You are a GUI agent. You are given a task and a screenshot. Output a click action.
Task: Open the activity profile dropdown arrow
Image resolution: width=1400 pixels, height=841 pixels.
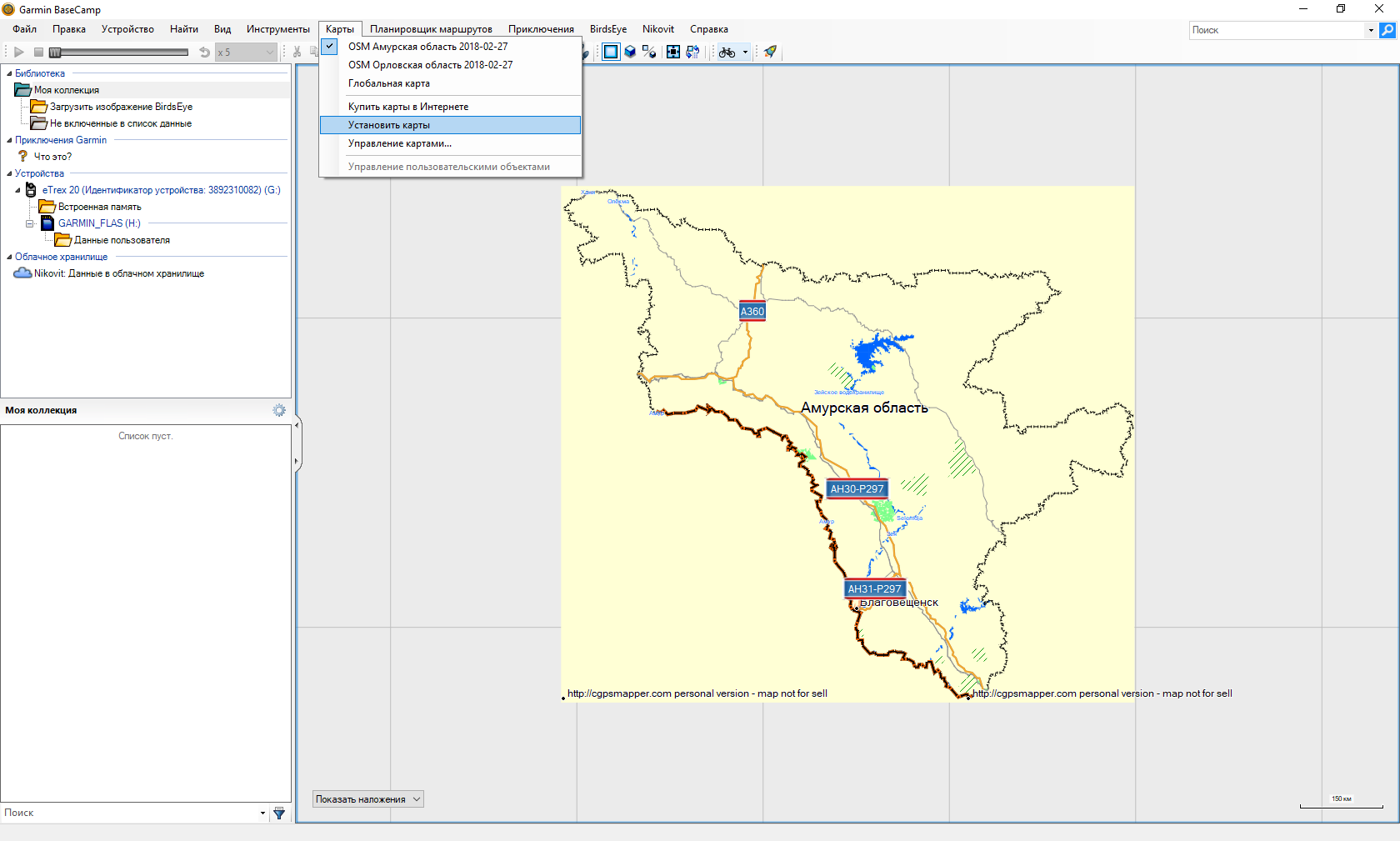pos(745,52)
